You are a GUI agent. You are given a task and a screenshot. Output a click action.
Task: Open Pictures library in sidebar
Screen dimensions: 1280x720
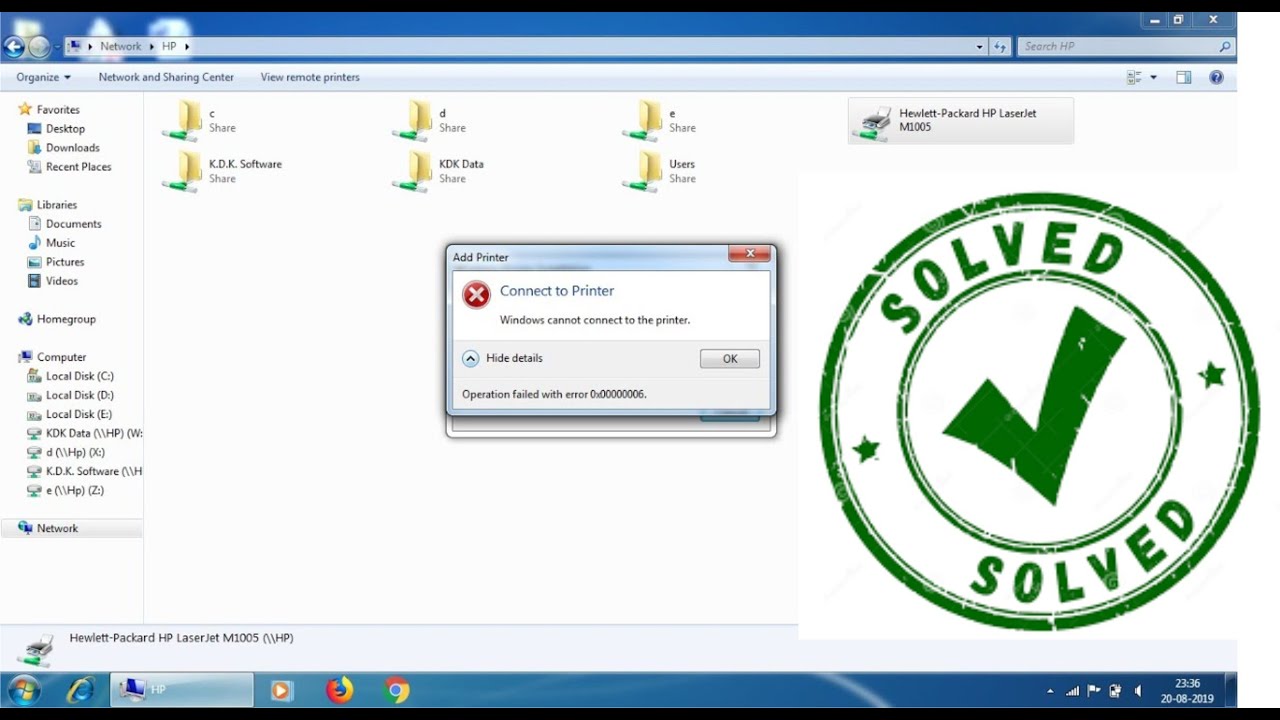[x=65, y=262]
